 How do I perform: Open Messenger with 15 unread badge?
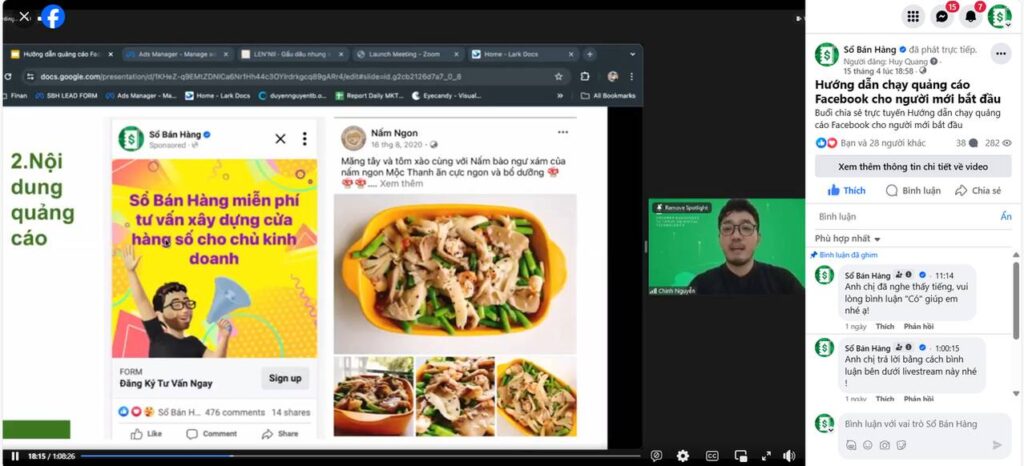[942, 16]
